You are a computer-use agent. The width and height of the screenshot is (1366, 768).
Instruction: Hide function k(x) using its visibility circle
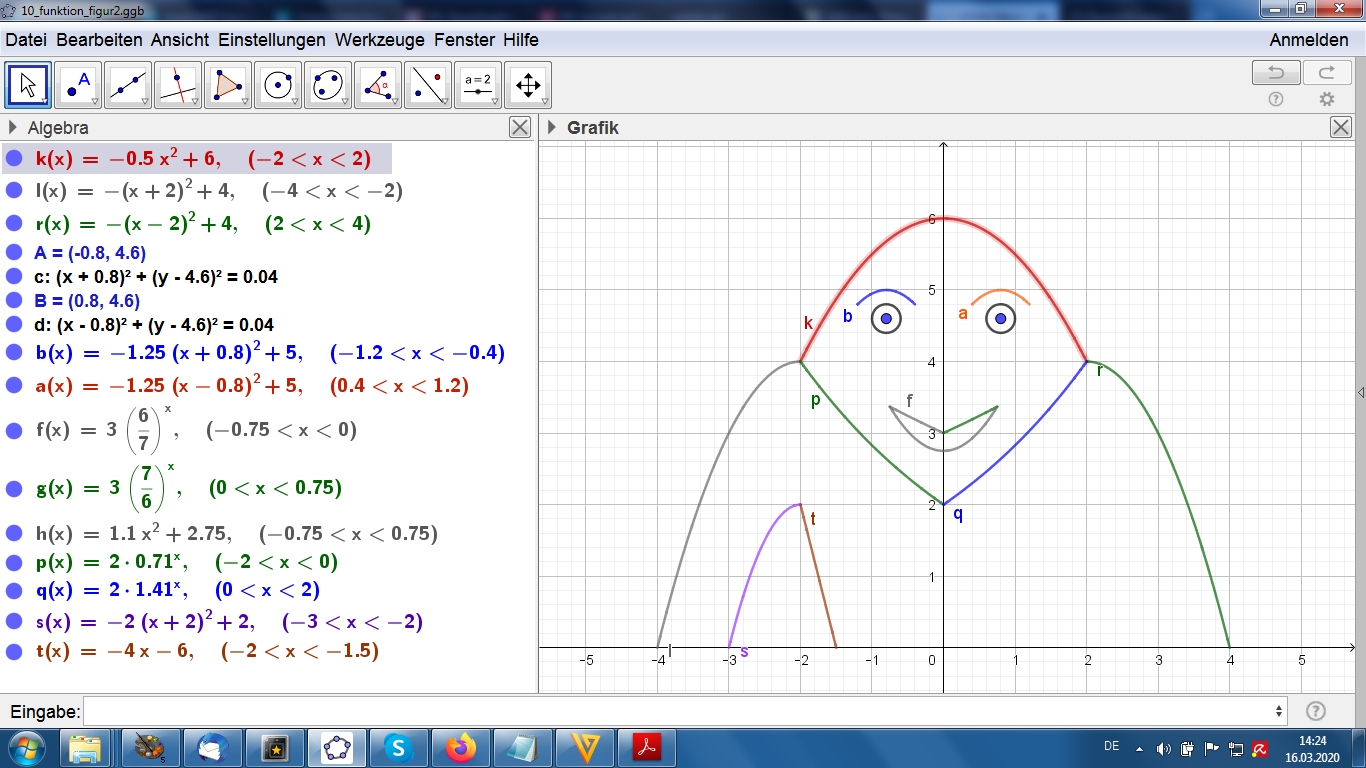click(14, 158)
